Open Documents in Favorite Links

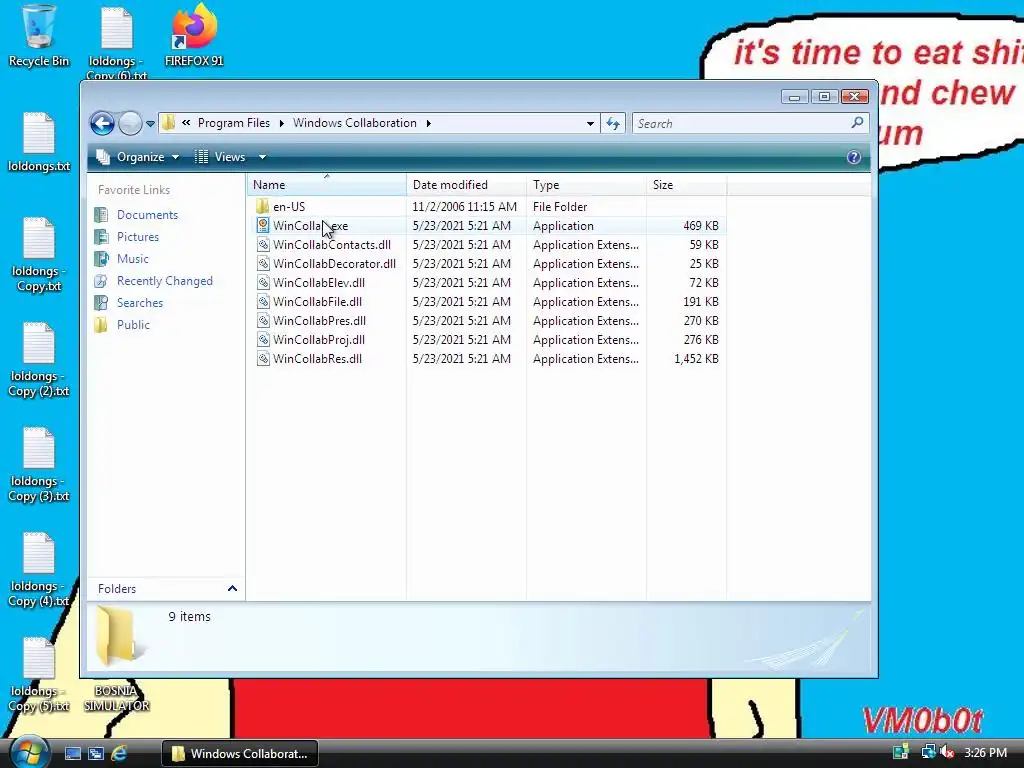pyautogui.click(x=147, y=215)
